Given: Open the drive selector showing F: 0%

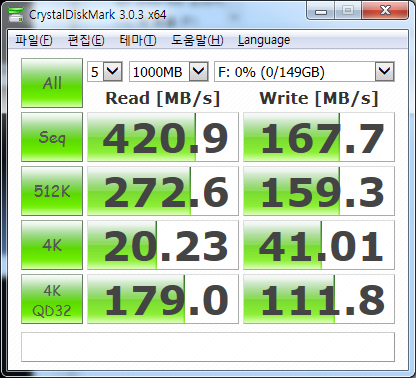Looking at the screenshot, I should [304, 71].
